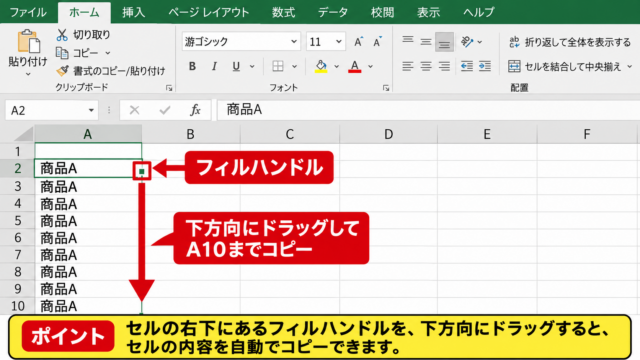This screenshot has height=360, width=640.
Task: Select column A header
Action: click(88, 134)
